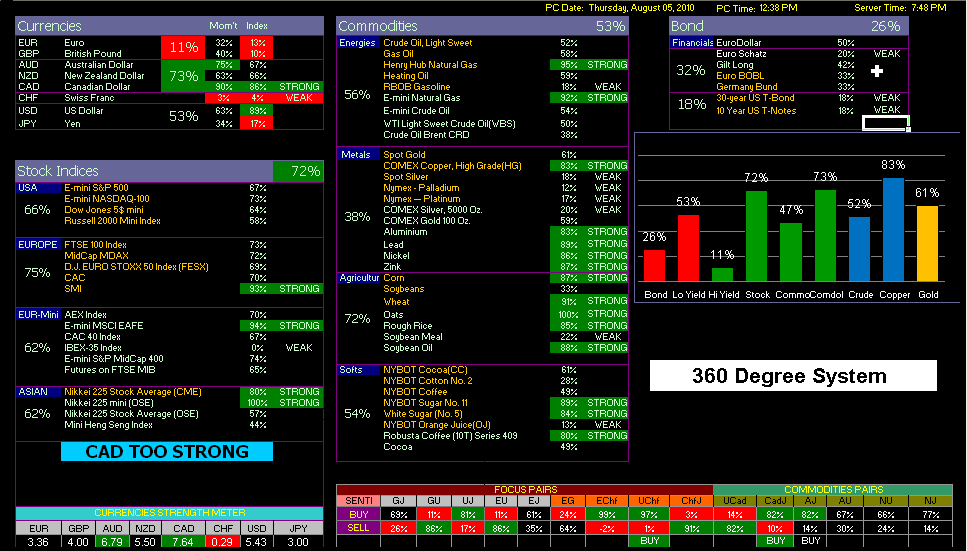Click the Agricultur category label

click(x=359, y=278)
